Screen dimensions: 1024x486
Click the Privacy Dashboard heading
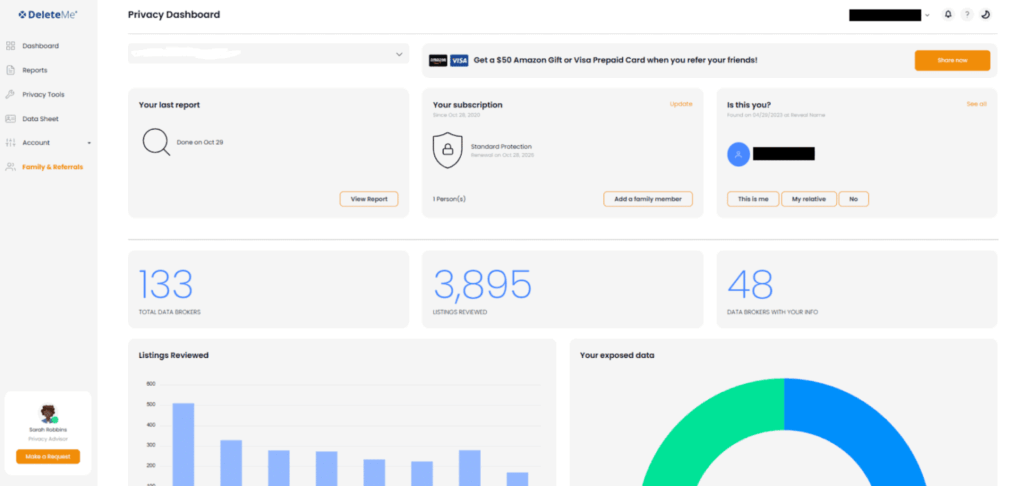(x=174, y=14)
